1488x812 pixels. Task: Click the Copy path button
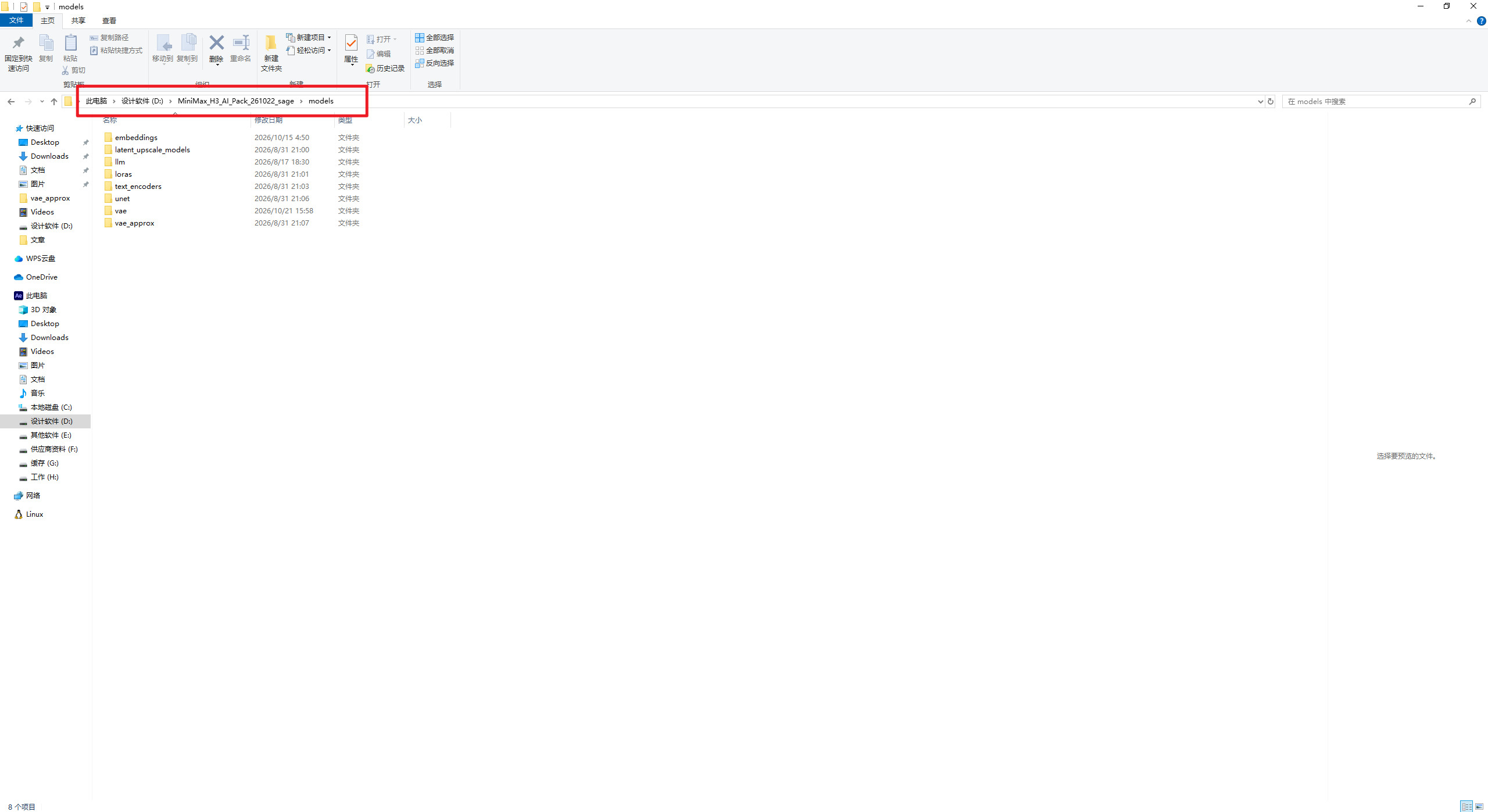(x=109, y=37)
